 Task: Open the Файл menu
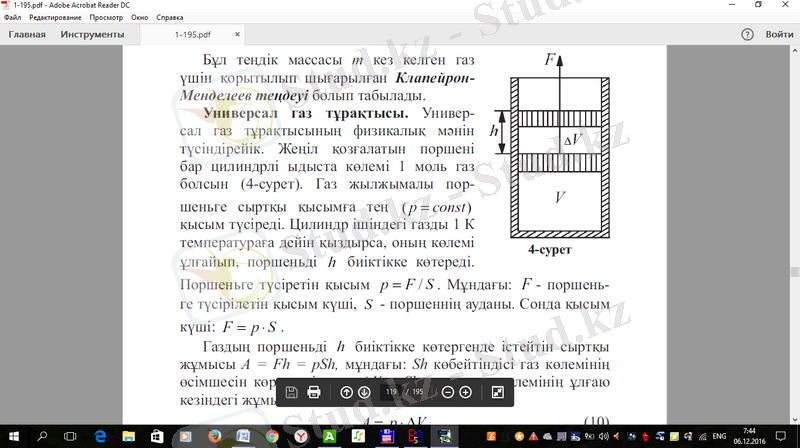12,17
